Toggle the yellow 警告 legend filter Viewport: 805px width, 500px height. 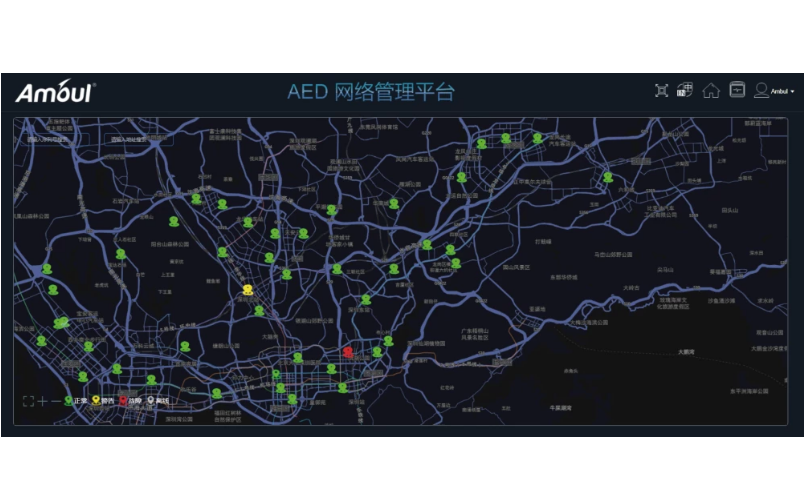coord(102,401)
